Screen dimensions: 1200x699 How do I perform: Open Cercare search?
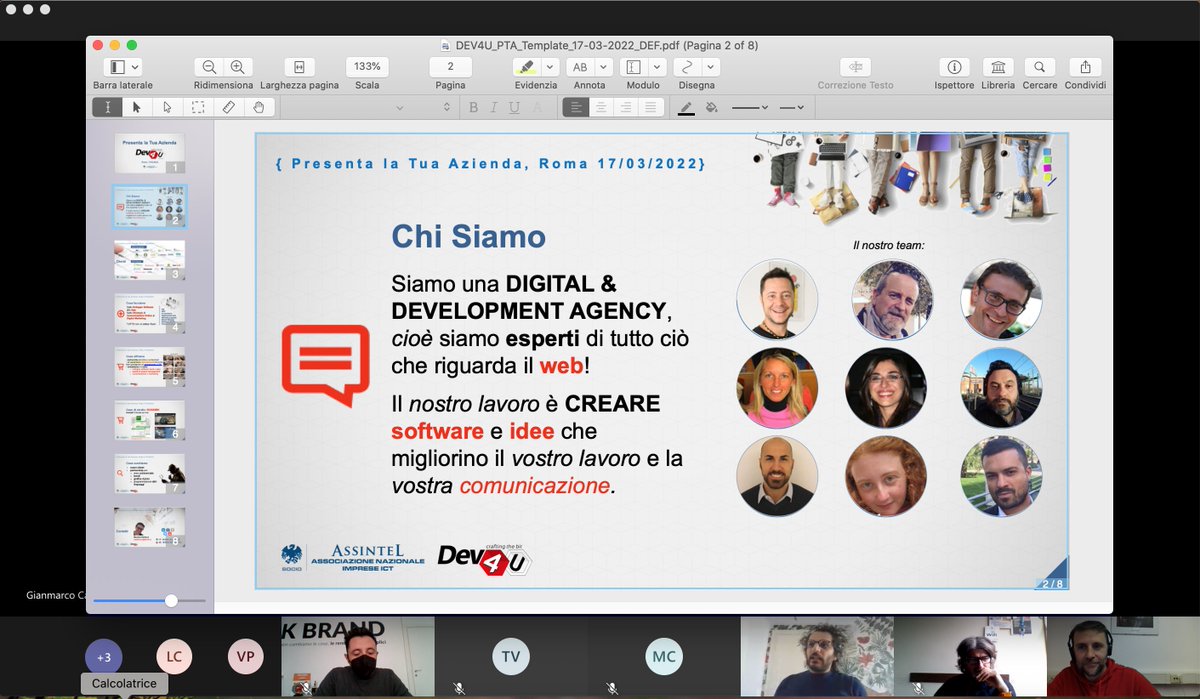click(x=1040, y=67)
